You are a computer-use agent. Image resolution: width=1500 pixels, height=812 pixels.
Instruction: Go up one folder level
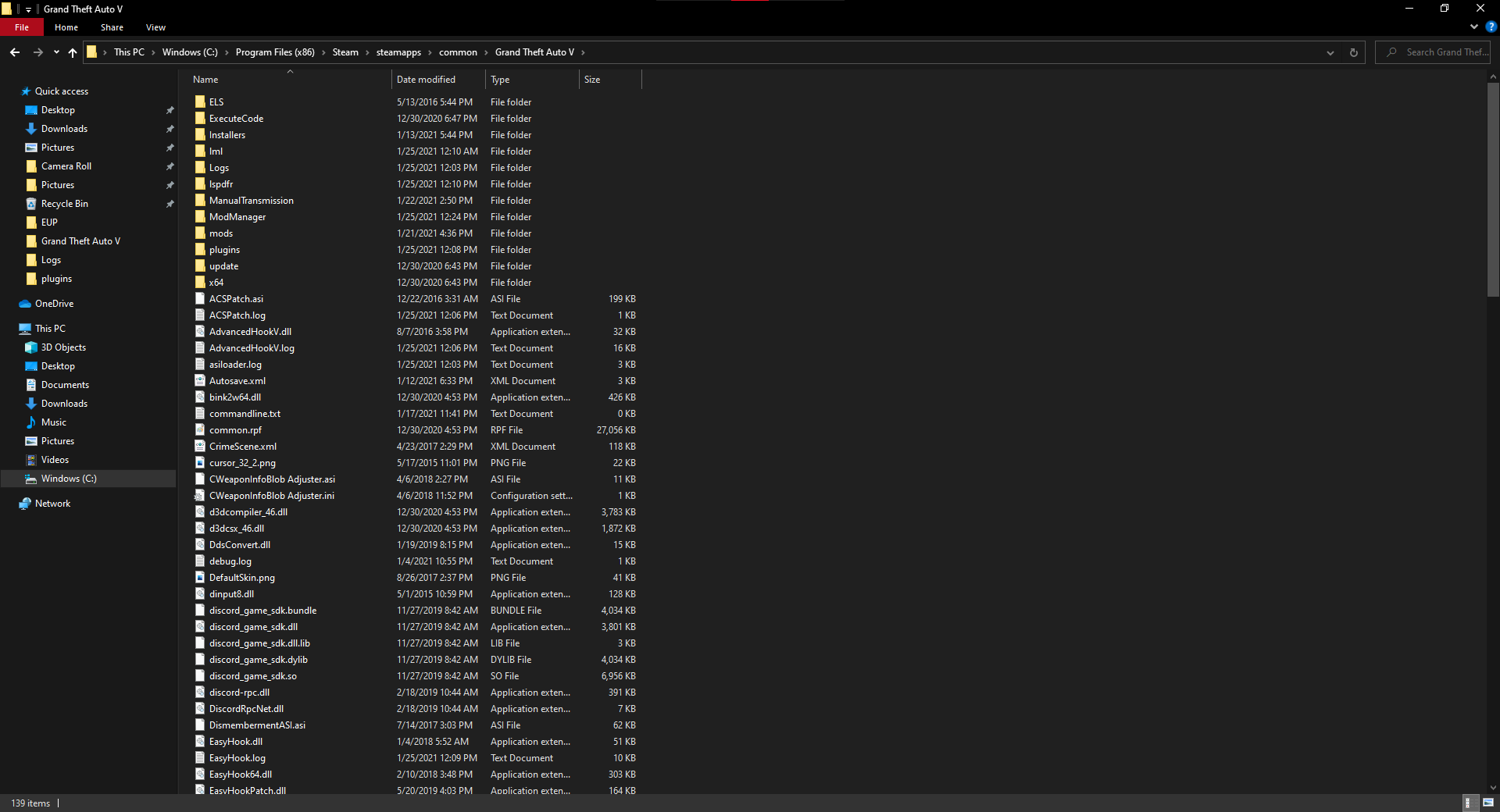tap(73, 52)
